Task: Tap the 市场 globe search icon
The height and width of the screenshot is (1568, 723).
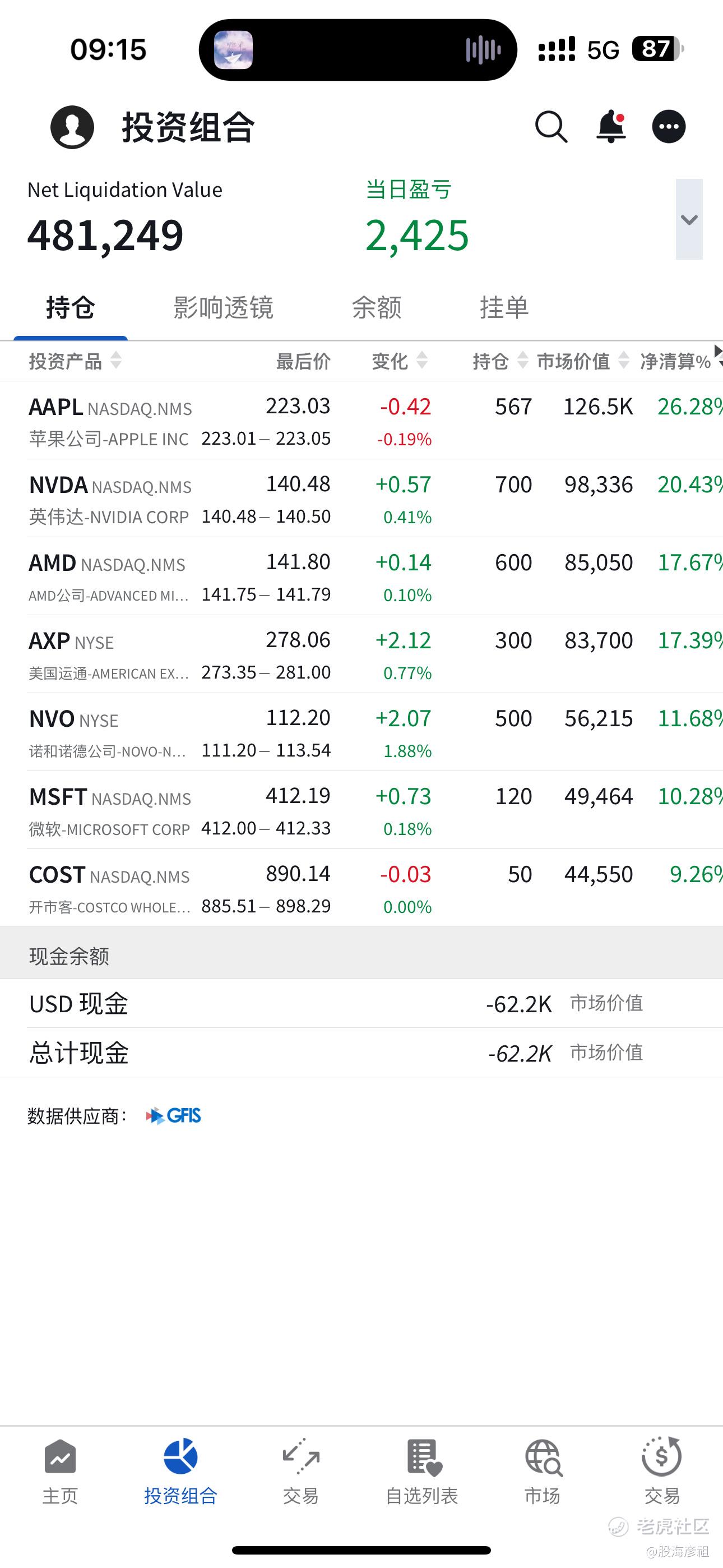Action: (x=543, y=1457)
